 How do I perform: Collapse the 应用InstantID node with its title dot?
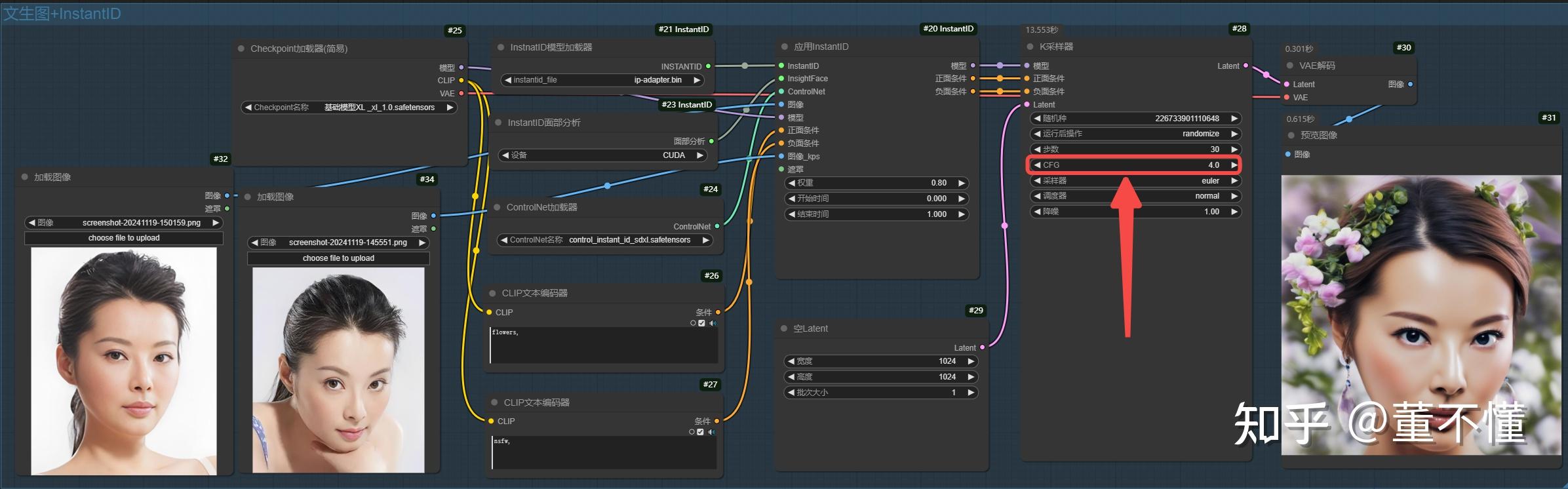(784, 47)
